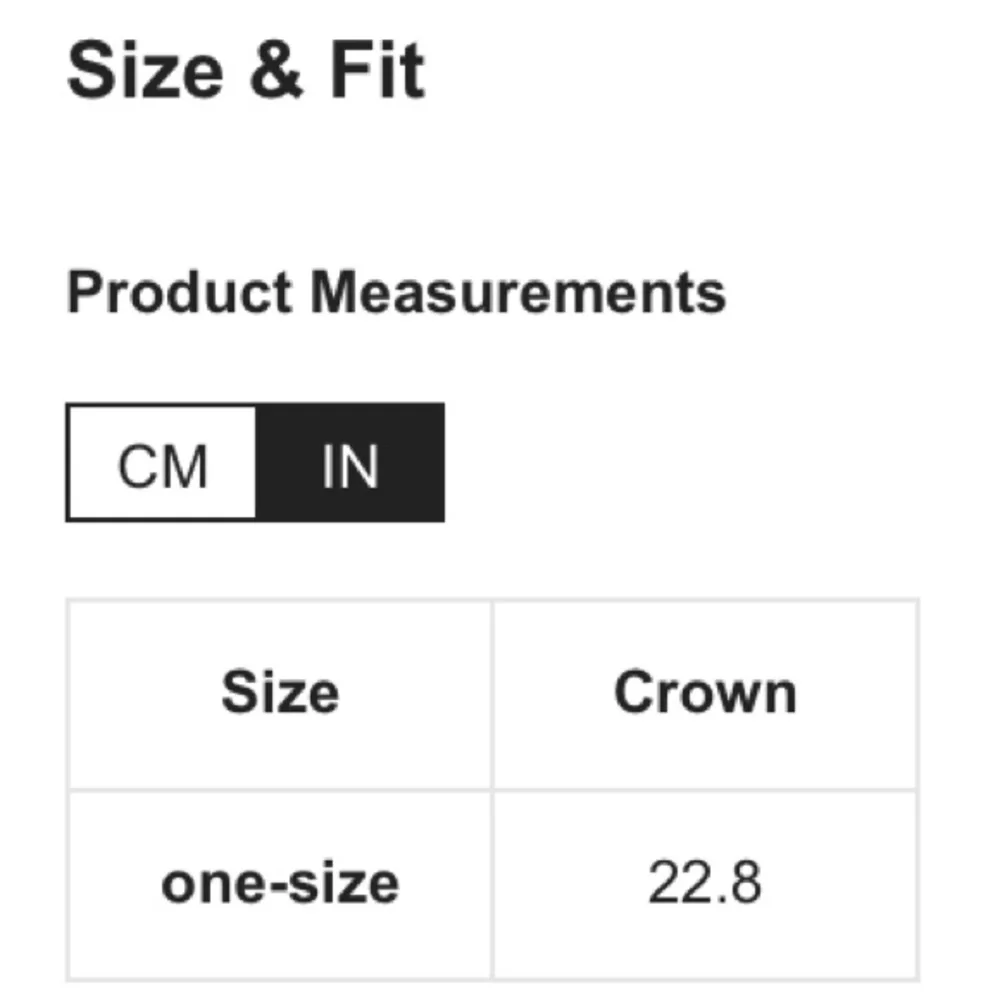Screen dimensions: 1000x1000
Task: Choose the dark highlighted inches button
Action: pyautogui.click(x=350, y=462)
